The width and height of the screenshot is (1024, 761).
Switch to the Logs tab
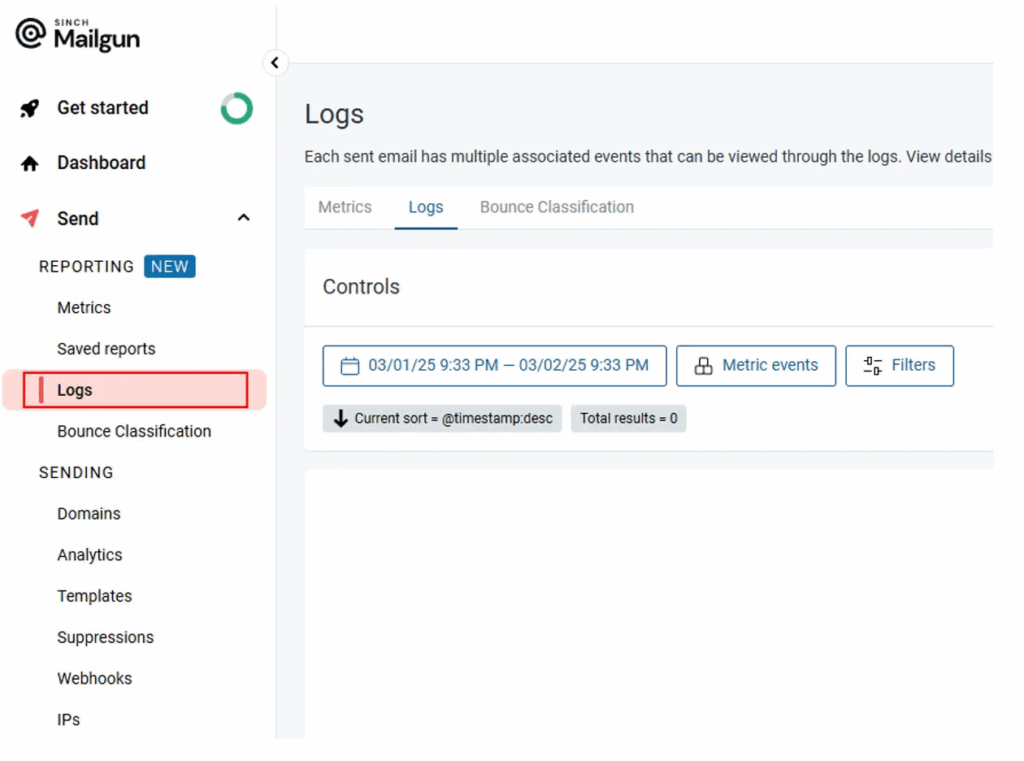[x=426, y=207]
